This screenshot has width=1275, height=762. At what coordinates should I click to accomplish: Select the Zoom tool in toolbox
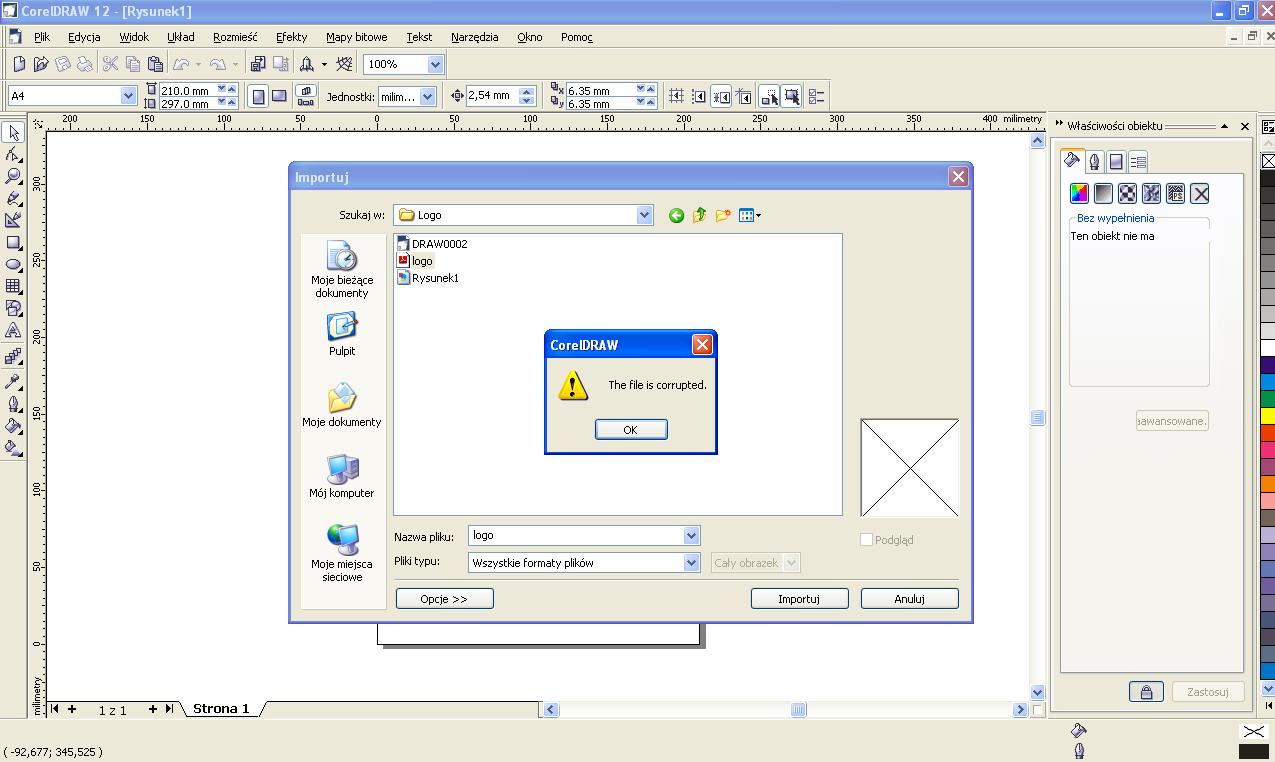coord(13,176)
